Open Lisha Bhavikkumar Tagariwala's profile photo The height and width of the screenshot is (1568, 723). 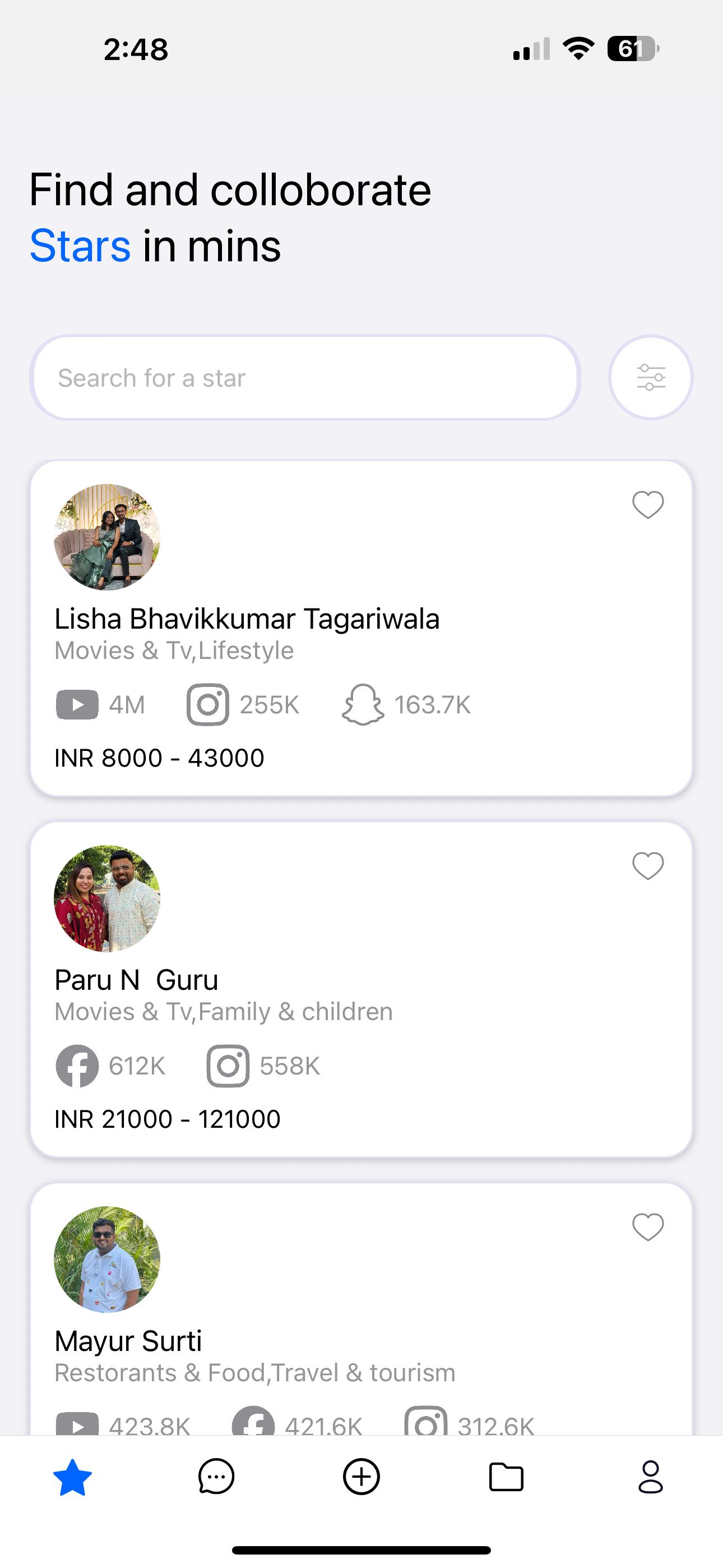pyautogui.click(x=107, y=537)
